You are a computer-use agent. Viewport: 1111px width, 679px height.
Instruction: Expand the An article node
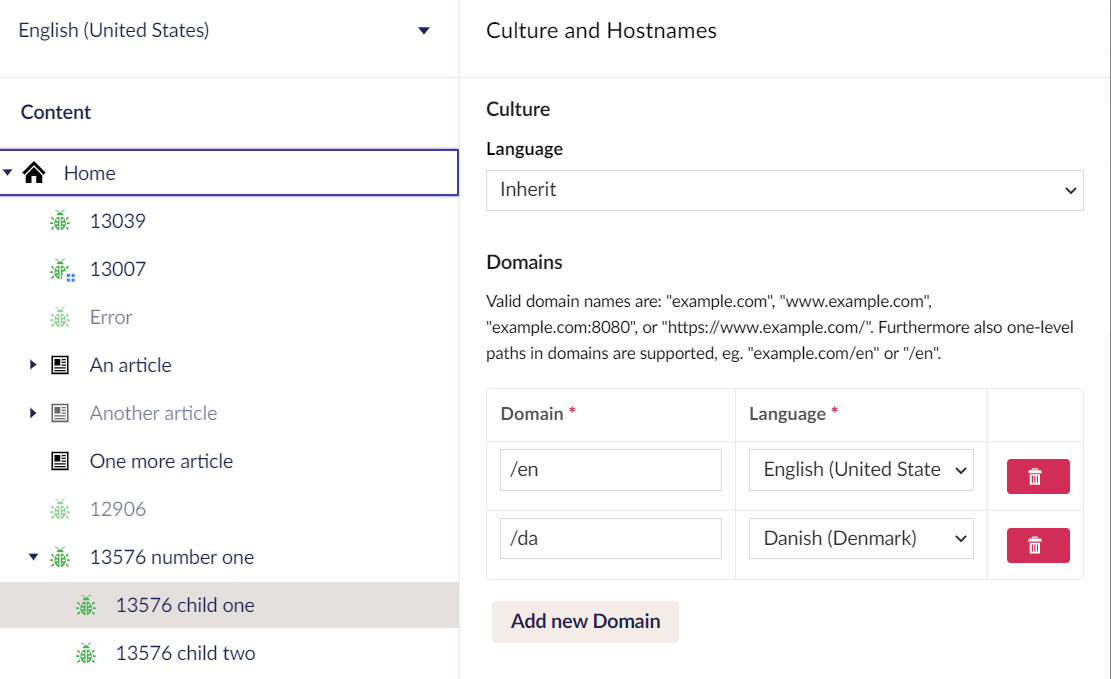coord(33,365)
